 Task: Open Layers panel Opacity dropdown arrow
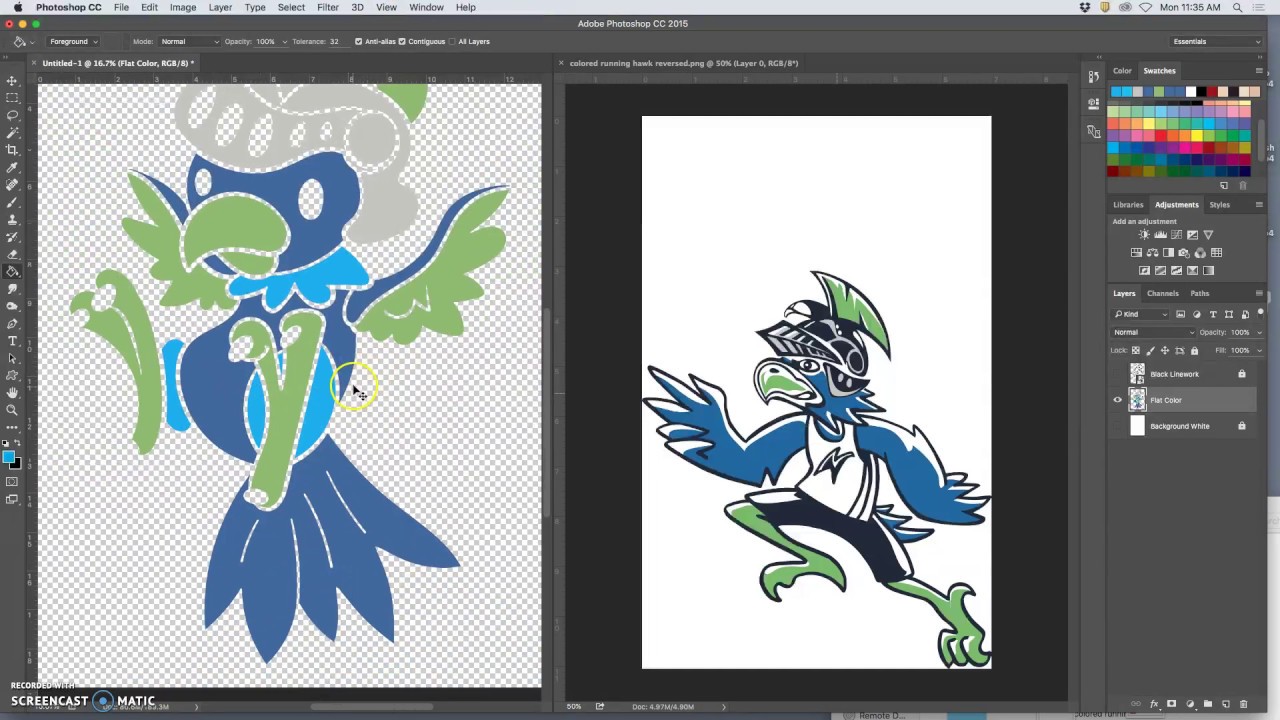click(x=1259, y=332)
